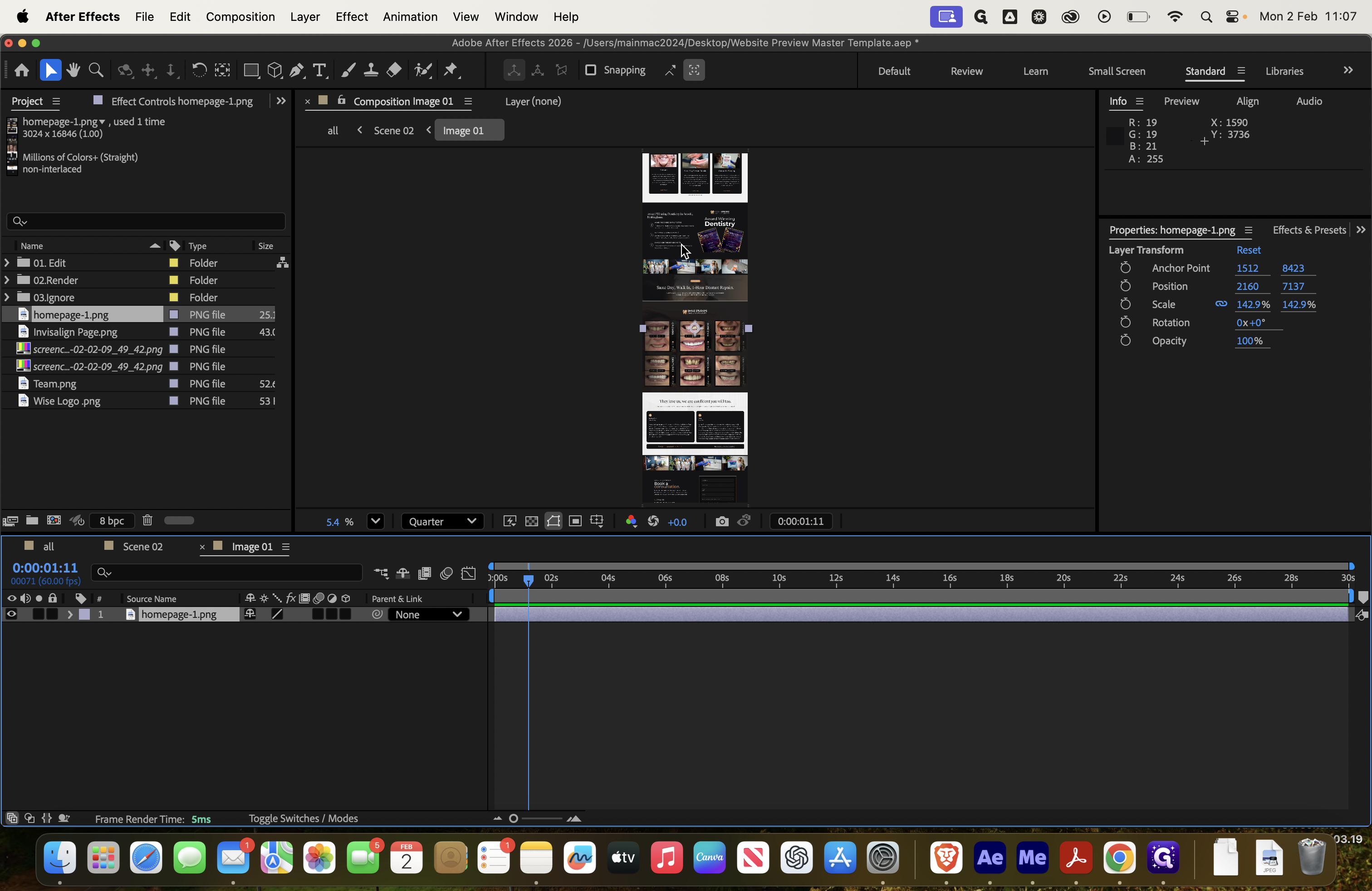Open the Quarter resolution dropdown

pos(442,521)
